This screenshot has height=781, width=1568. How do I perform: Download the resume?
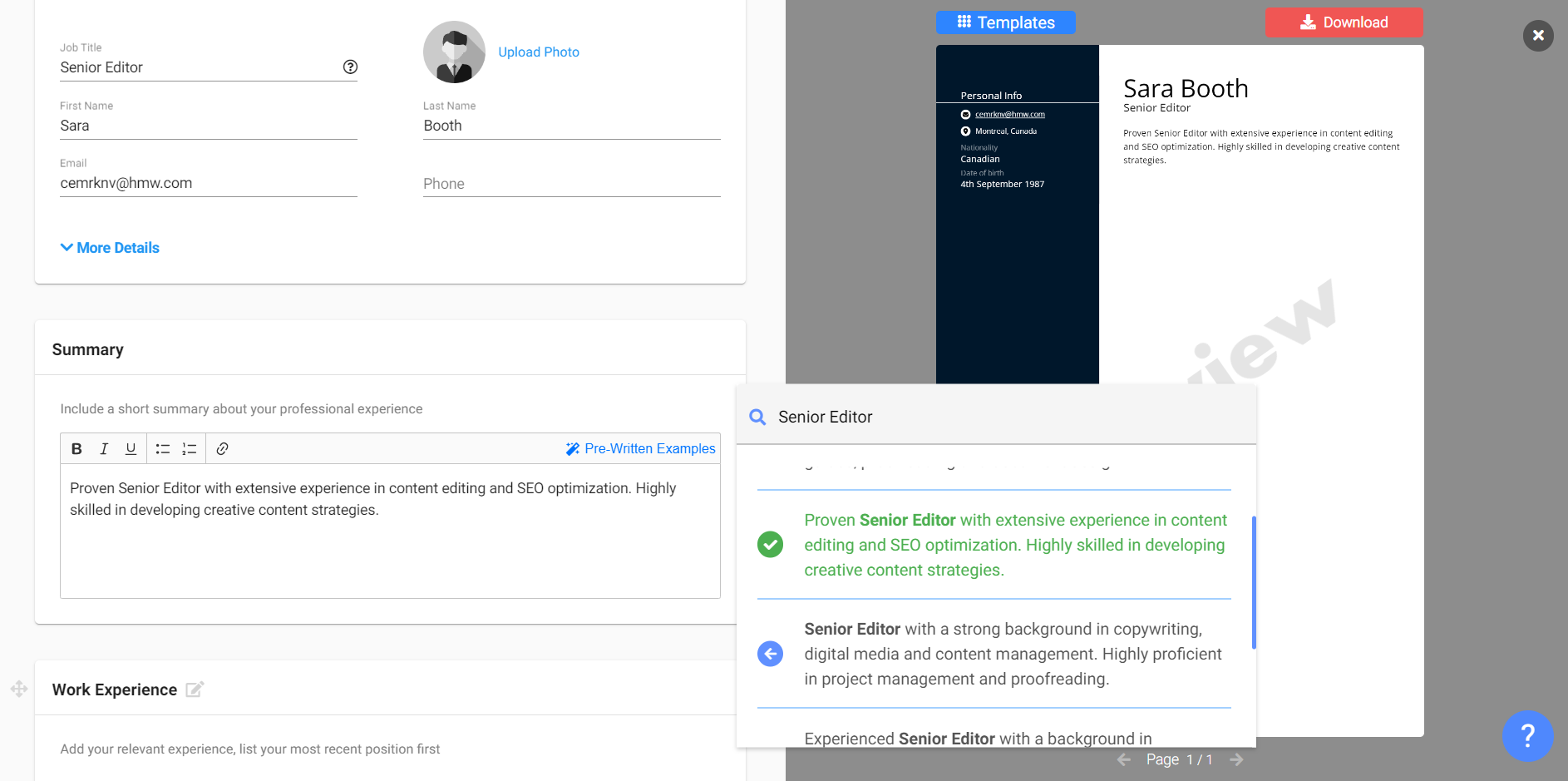(1344, 22)
